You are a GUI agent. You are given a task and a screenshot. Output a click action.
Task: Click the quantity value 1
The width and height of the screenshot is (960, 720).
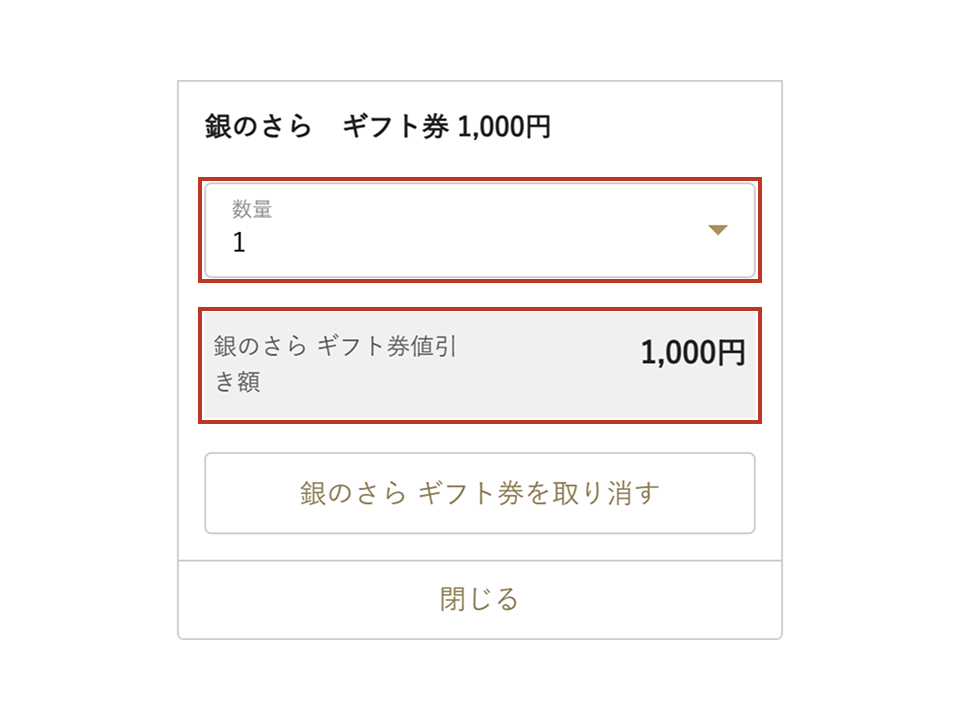[239, 243]
